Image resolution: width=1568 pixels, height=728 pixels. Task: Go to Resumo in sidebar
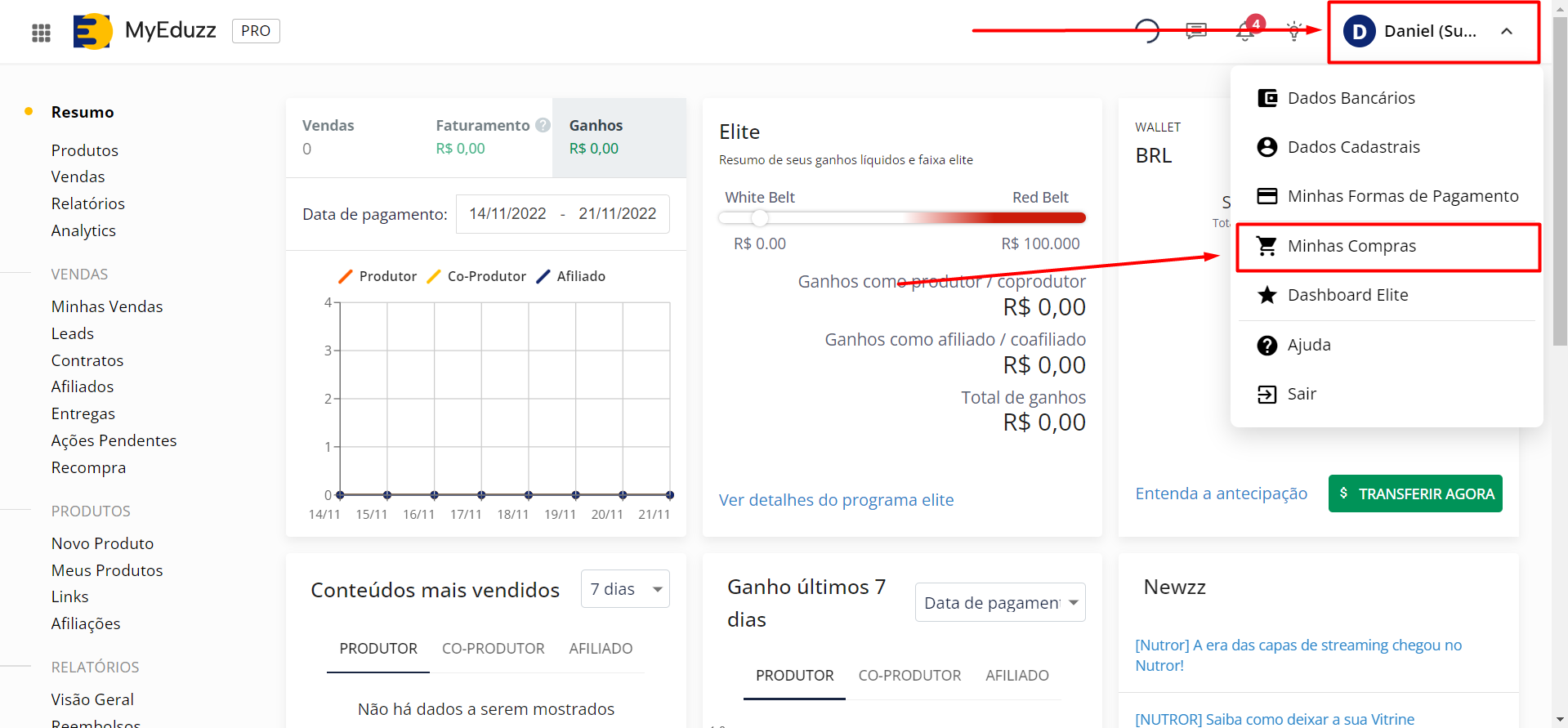pyautogui.click(x=83, y=112)
